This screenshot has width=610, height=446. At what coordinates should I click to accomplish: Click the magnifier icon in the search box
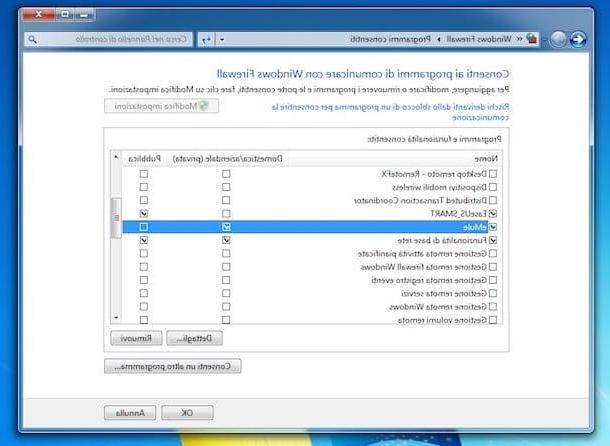(33, 39)
